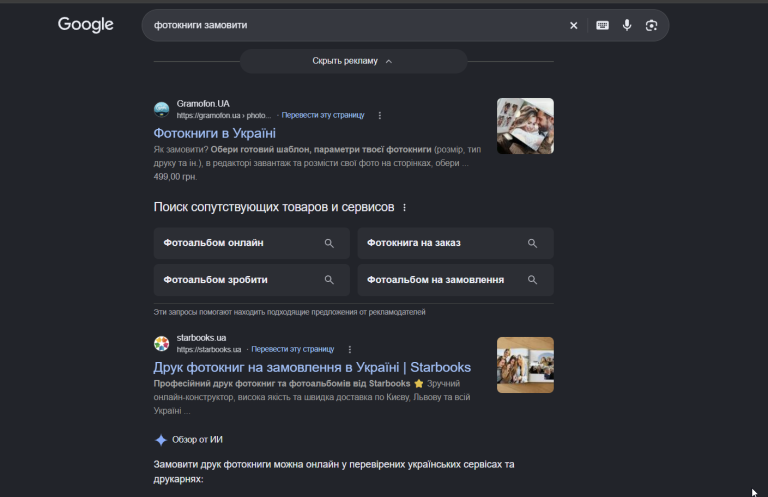Translate the Gramofon.UA page
This screenshot has width=768, height=497.
[x=323, y=115]
